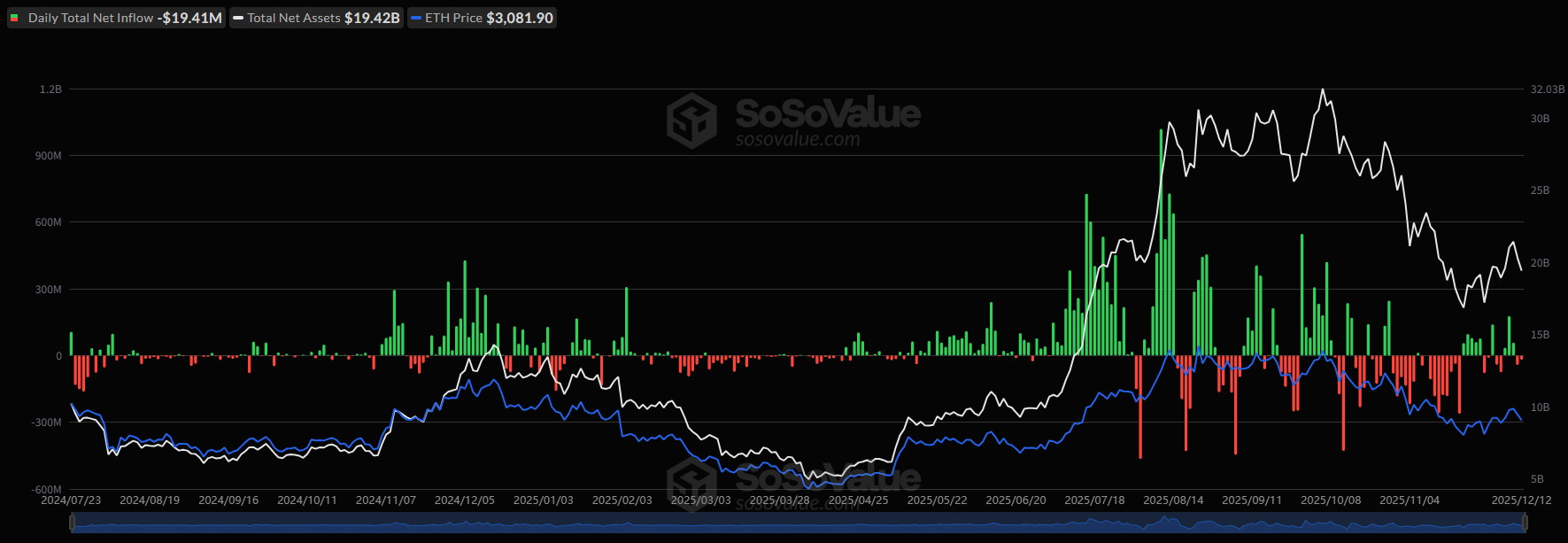This screenshot has width=1568, height=543.
Task: Click the -$19.41M net inflow value
Action: point(189,18)
